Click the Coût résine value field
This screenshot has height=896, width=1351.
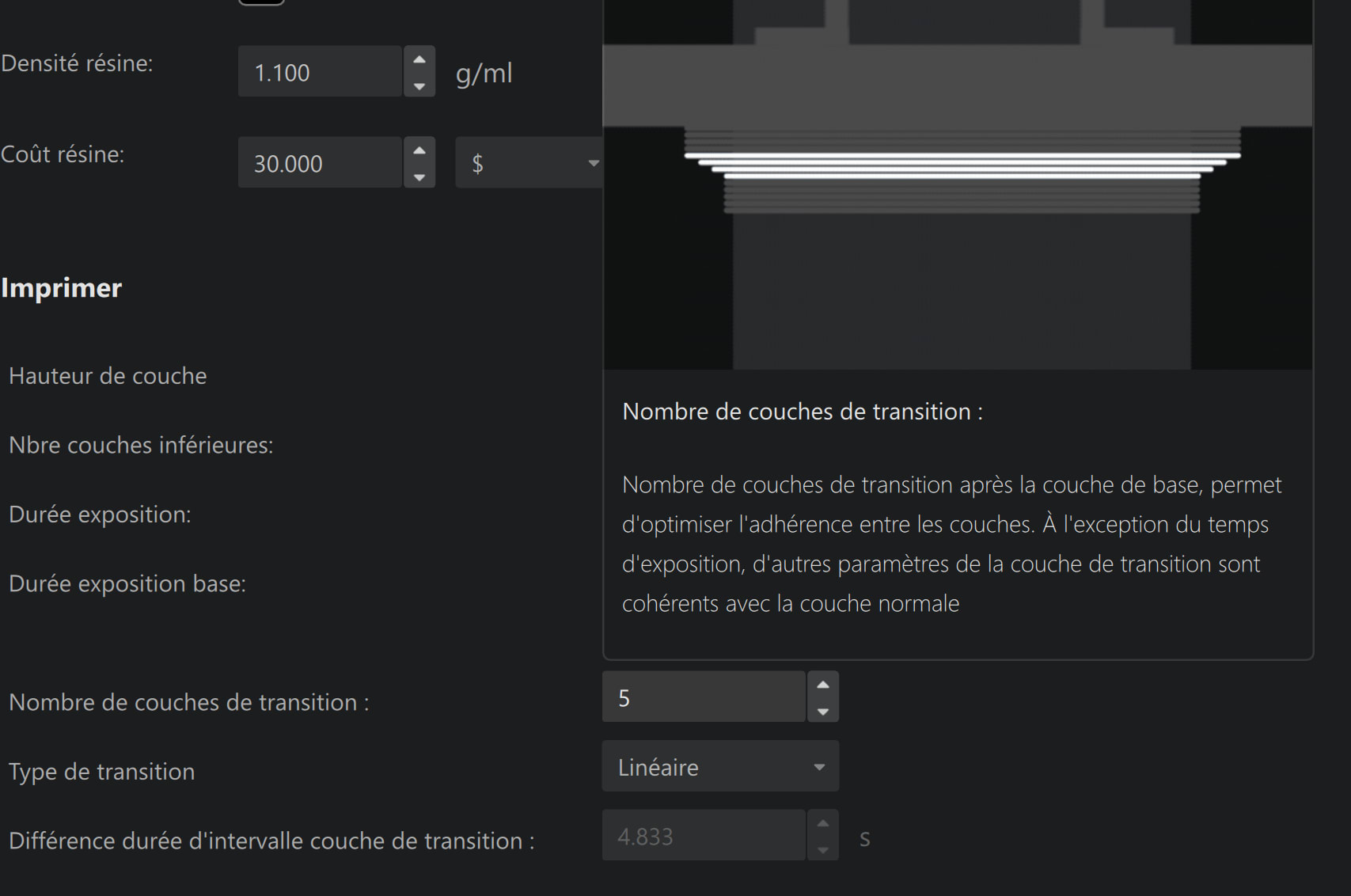(320, 163)
